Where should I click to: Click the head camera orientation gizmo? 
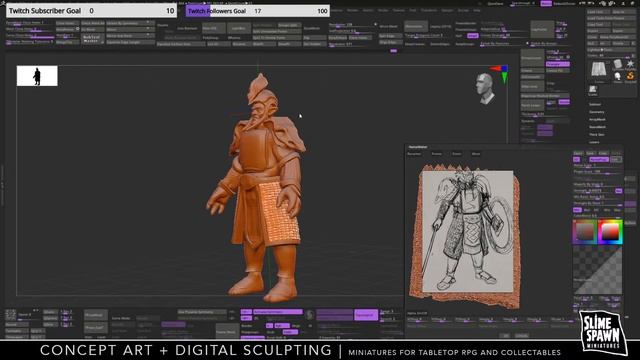(x=485, y=89)
